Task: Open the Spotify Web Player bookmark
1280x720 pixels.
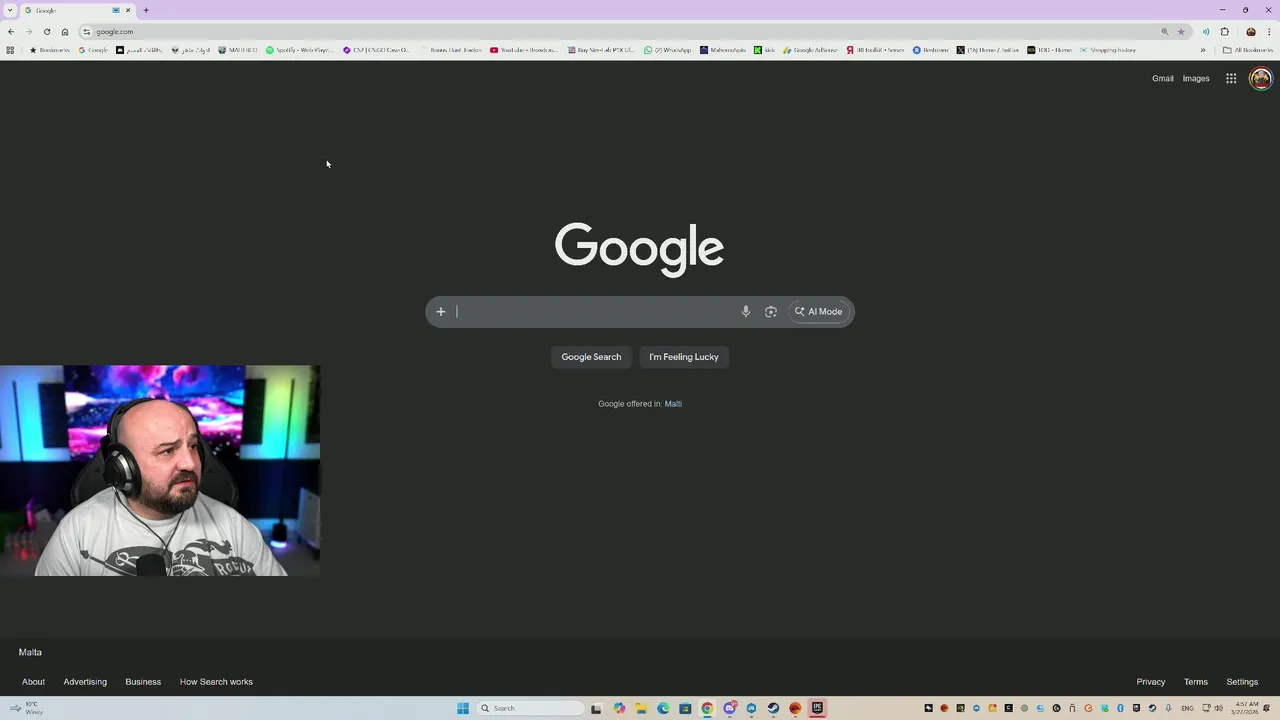Action: click(x=299, y=50)
